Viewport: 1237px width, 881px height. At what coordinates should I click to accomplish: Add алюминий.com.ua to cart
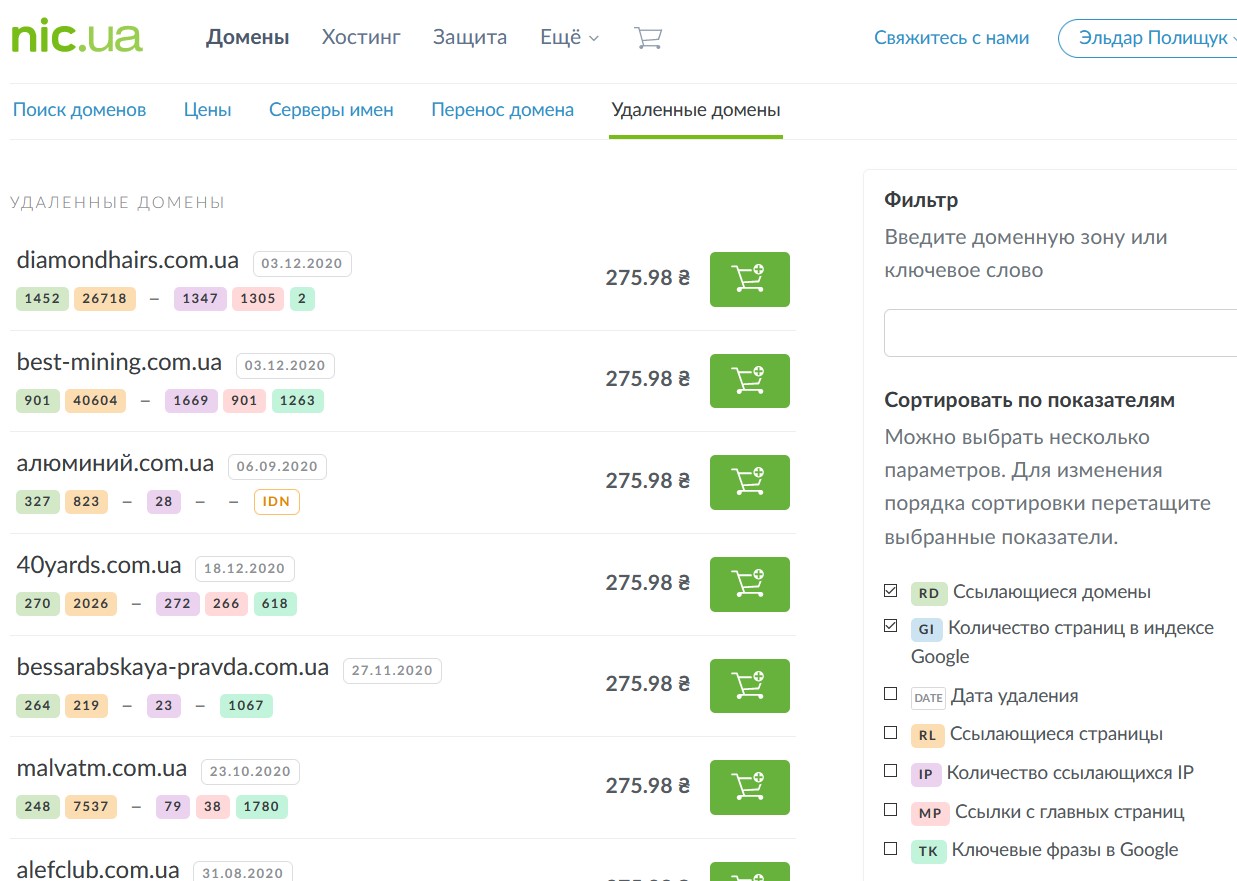point(749,482)
